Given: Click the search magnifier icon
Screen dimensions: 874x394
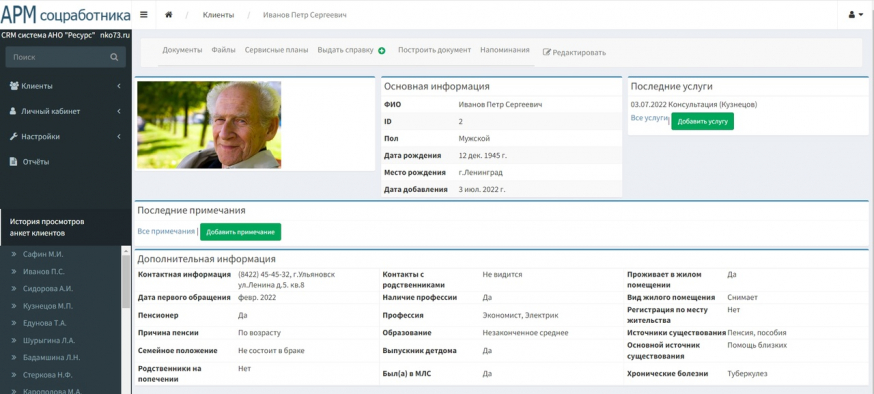Looking at the screenshot, I should 114,57.
